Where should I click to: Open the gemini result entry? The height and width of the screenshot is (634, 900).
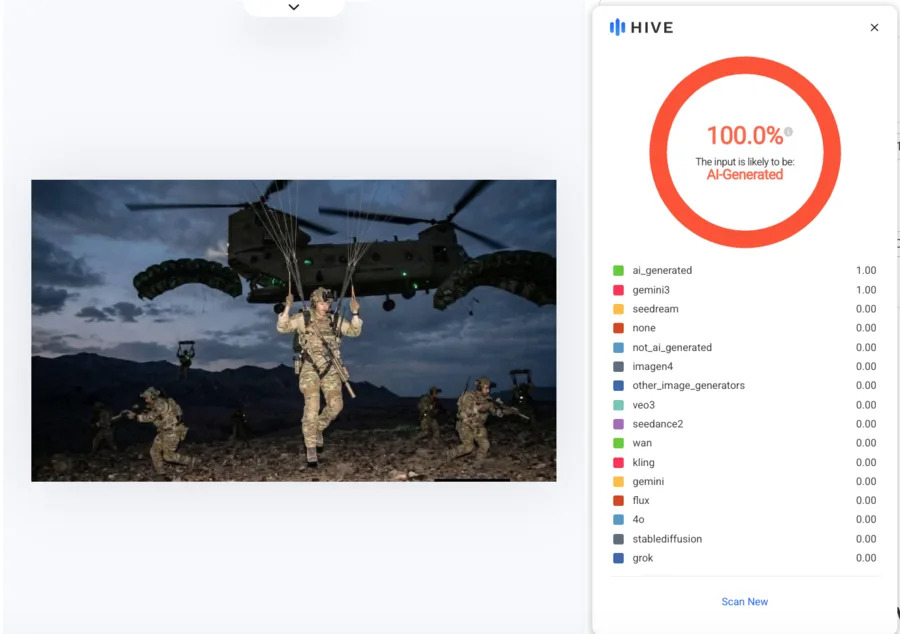tap(745, 481)
